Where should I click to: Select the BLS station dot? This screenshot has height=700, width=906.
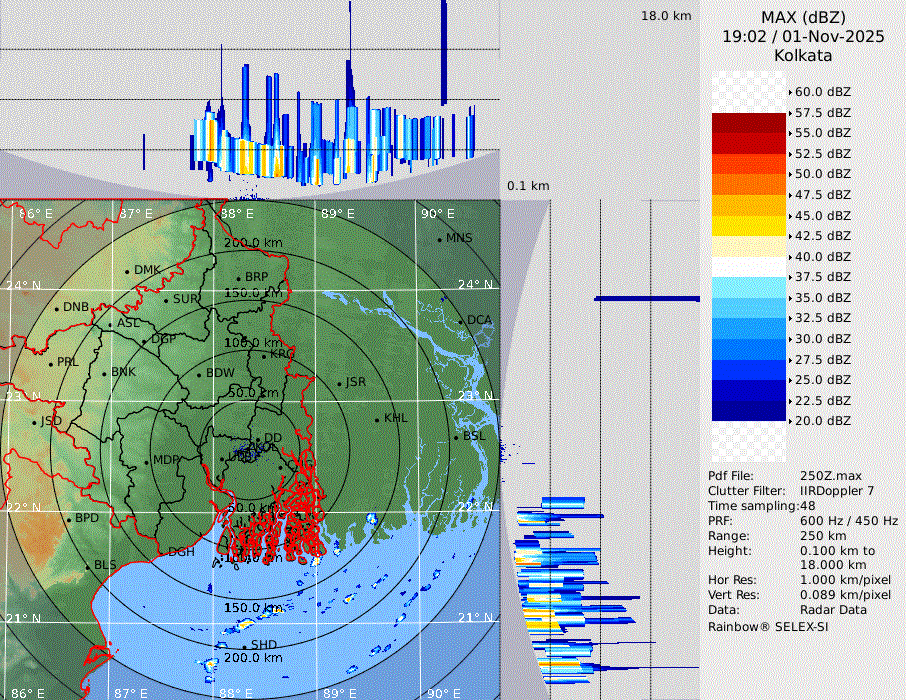coord(87,566)
